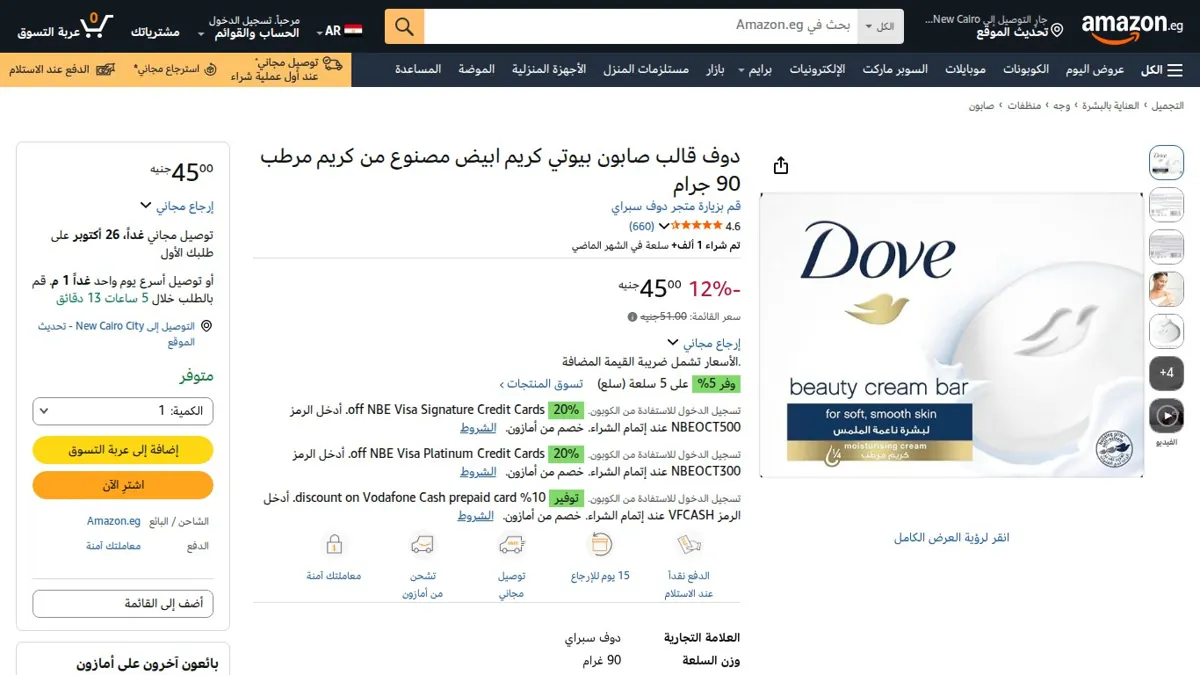Click the Egypt flag language selector
Screen dimensions: 1200x675
pyautogui.click(x=353, y=31)
